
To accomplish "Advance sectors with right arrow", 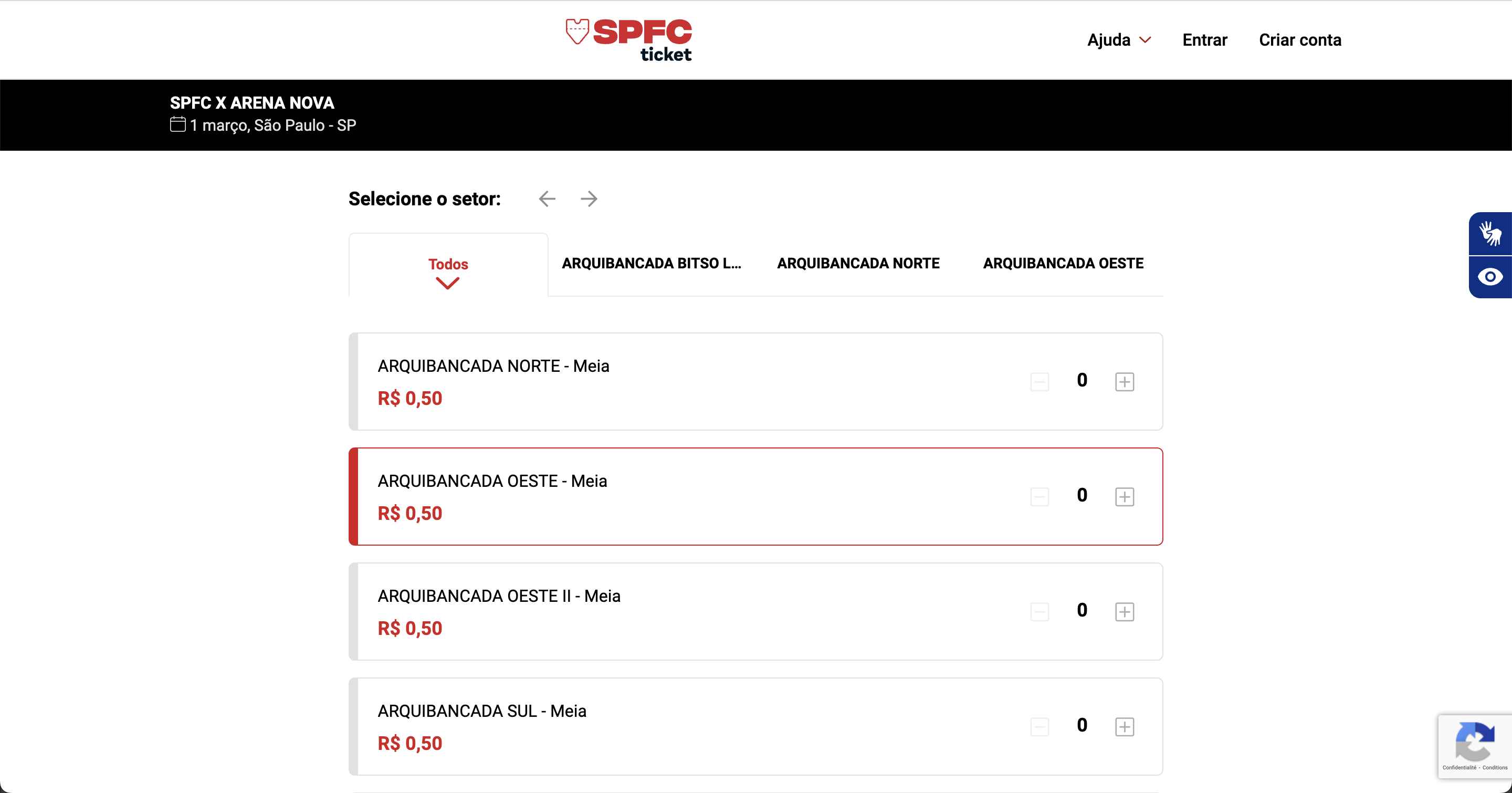I will [589, 199].
